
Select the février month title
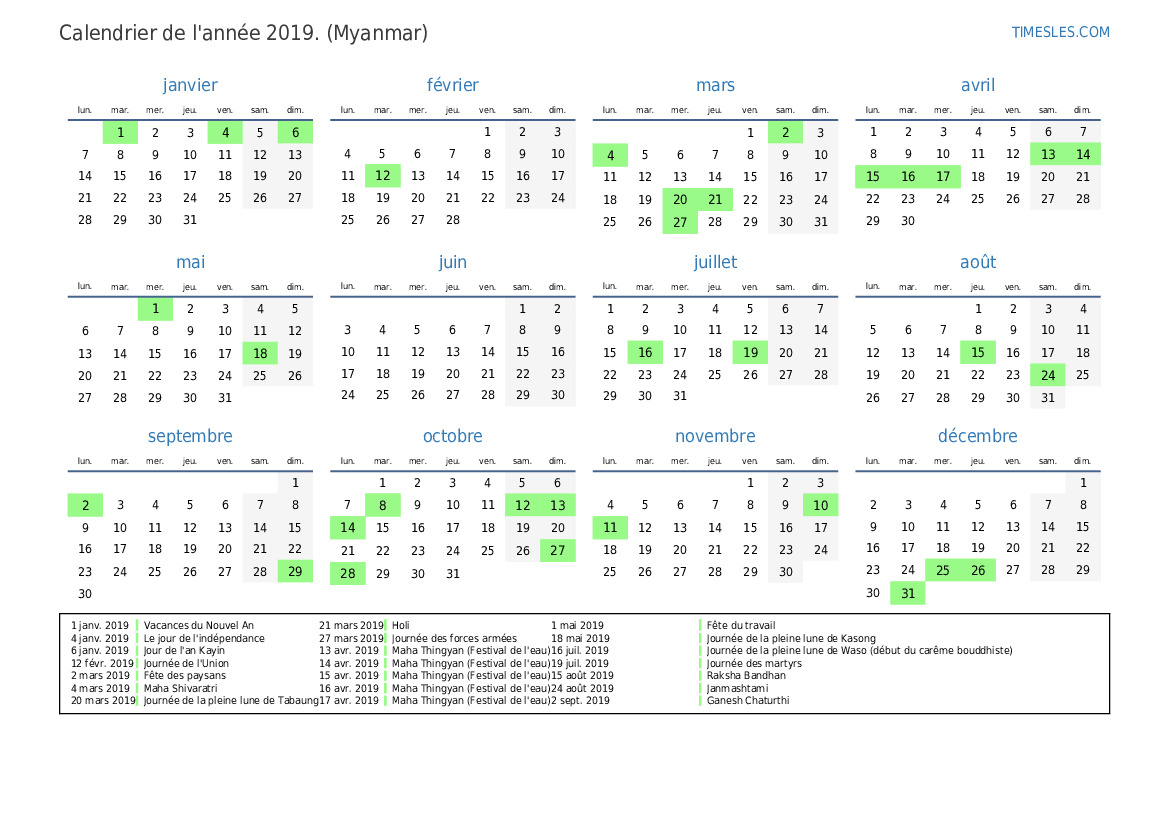click(x=452, y=85)
